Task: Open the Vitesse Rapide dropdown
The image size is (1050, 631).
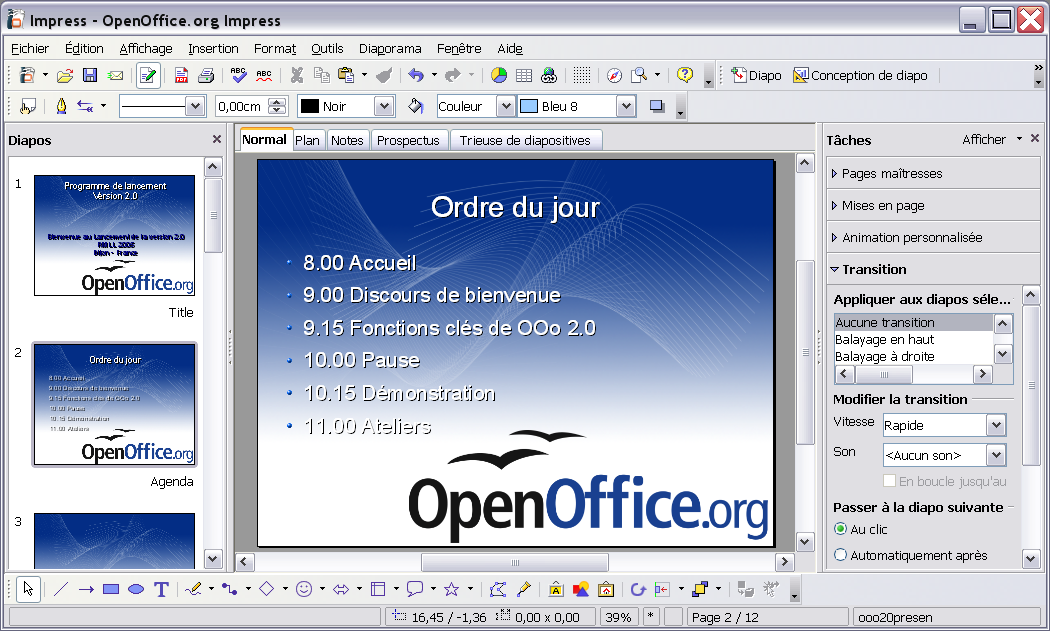Action: tap(944, 425)
